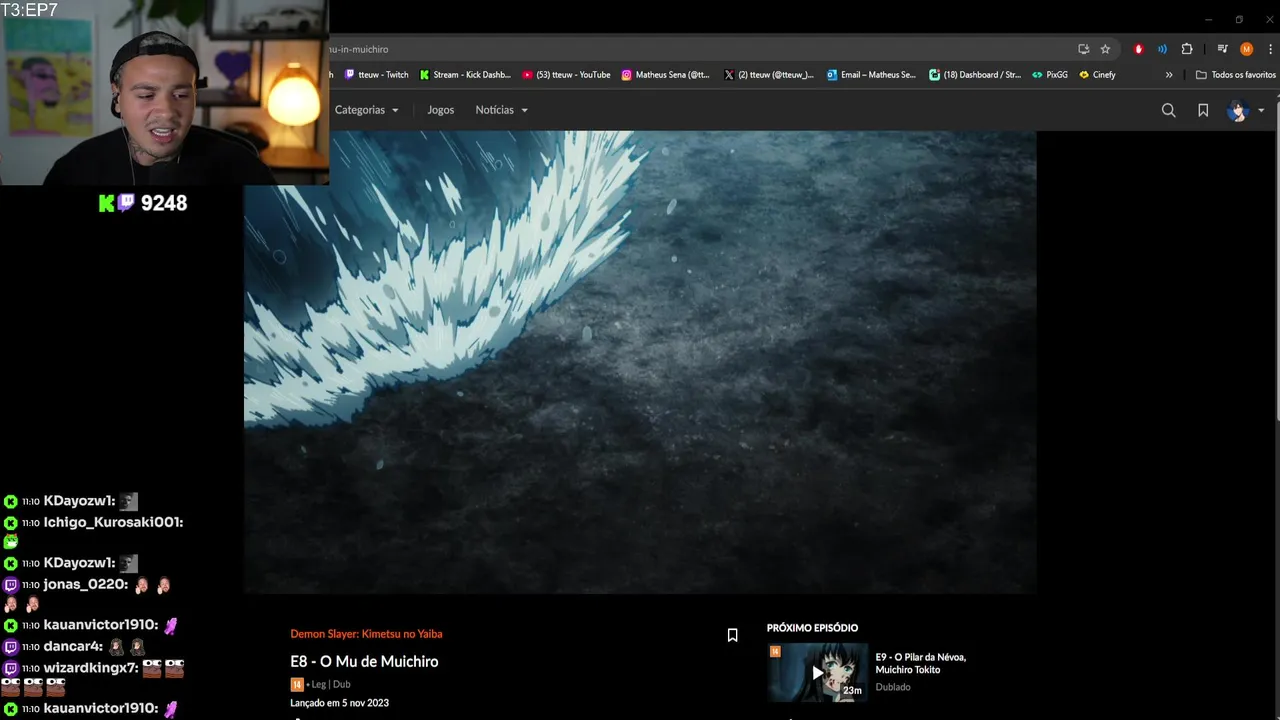Minimize the Chrome window

click(1208, 19)
